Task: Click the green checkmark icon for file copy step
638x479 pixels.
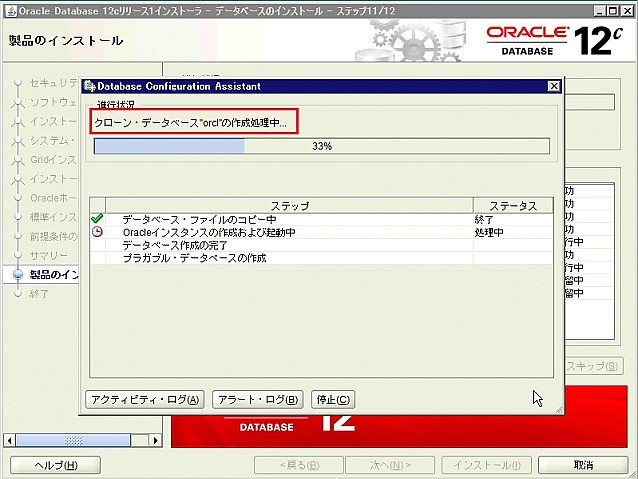Action: pyautogui.click(x=97, y=219)
